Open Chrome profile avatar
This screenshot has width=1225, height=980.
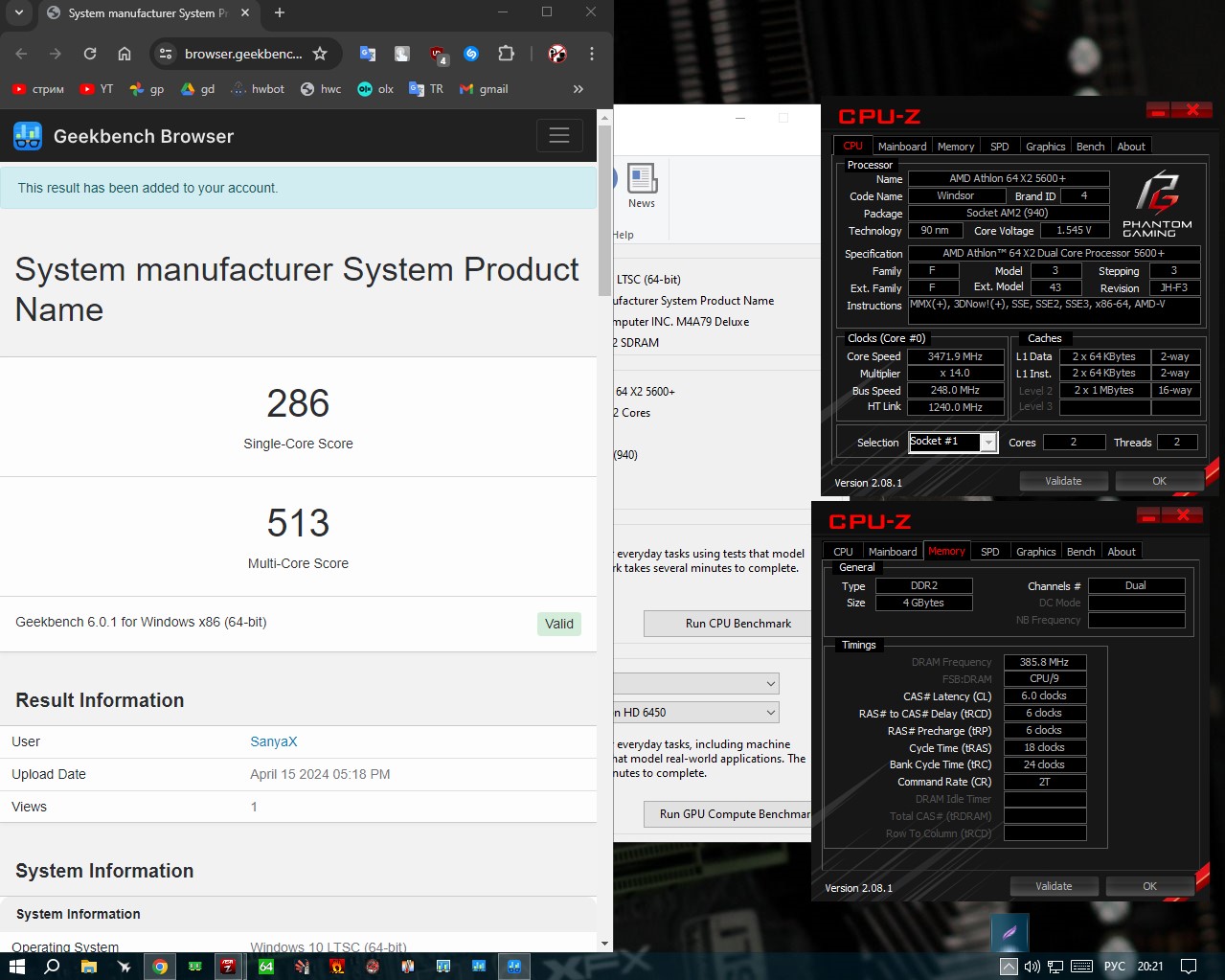(x=557, y=54)
